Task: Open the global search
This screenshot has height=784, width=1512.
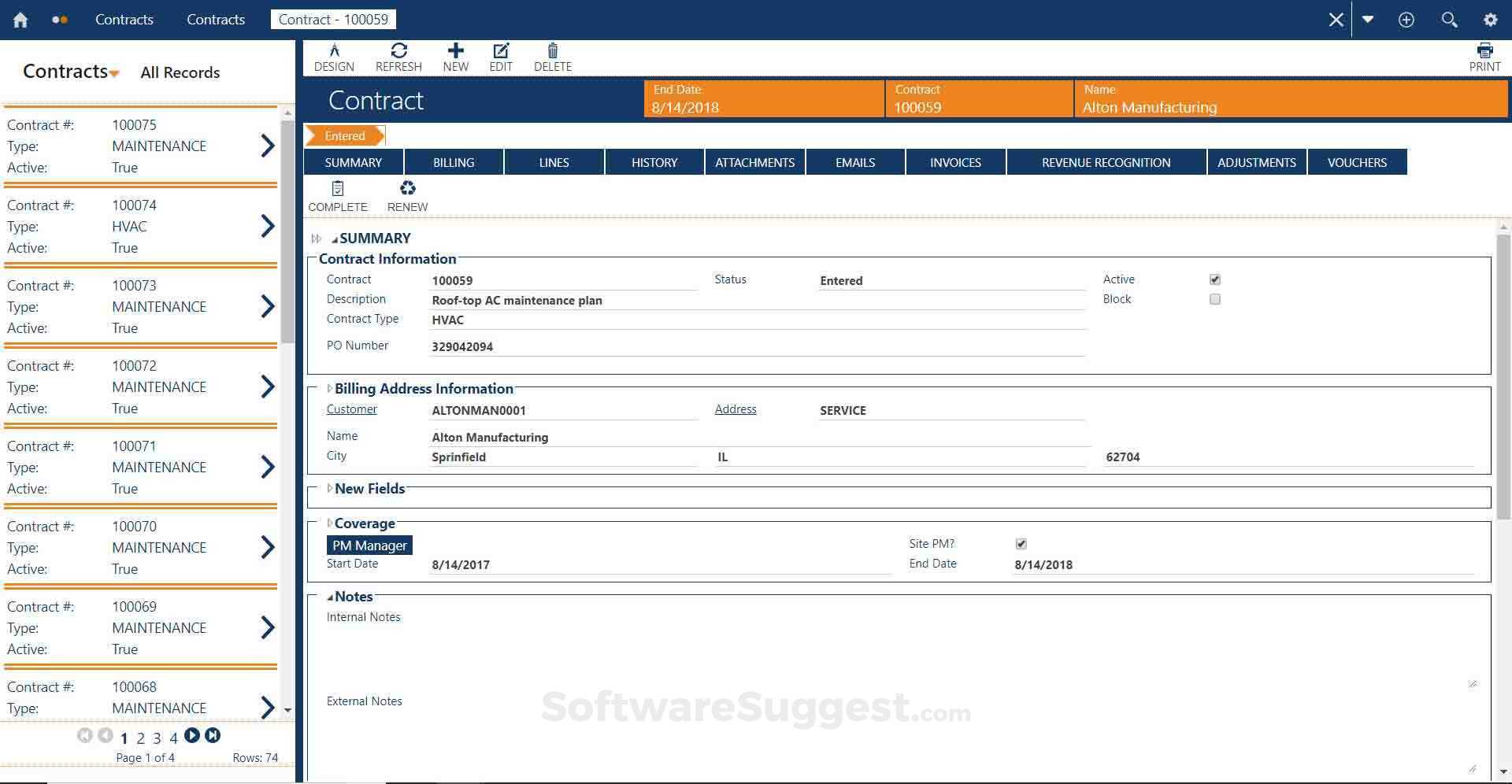Action: click(x=1449, y=20)
